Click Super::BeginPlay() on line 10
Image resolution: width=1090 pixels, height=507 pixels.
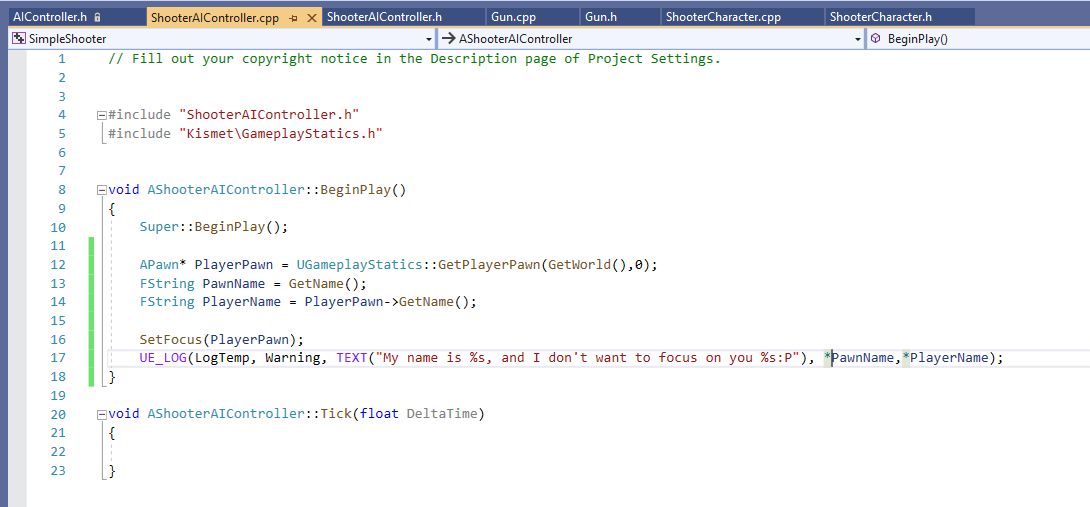[213, 227]
